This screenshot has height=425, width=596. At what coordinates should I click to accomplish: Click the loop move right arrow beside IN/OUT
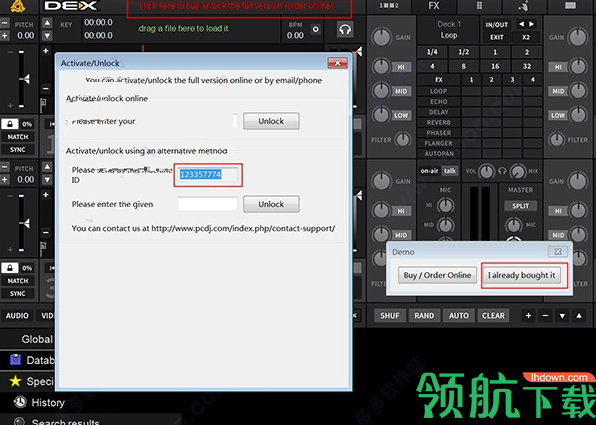pyautogui.click(x=531, y=24)
